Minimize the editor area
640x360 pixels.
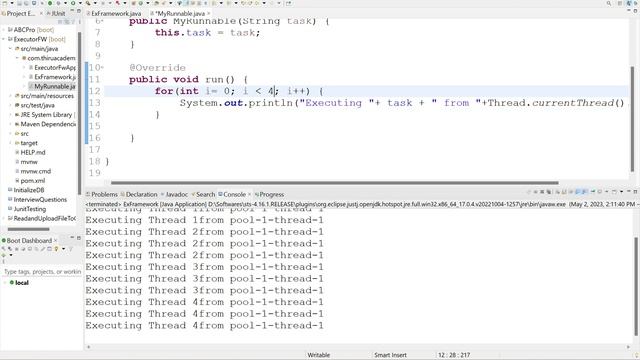629,11
